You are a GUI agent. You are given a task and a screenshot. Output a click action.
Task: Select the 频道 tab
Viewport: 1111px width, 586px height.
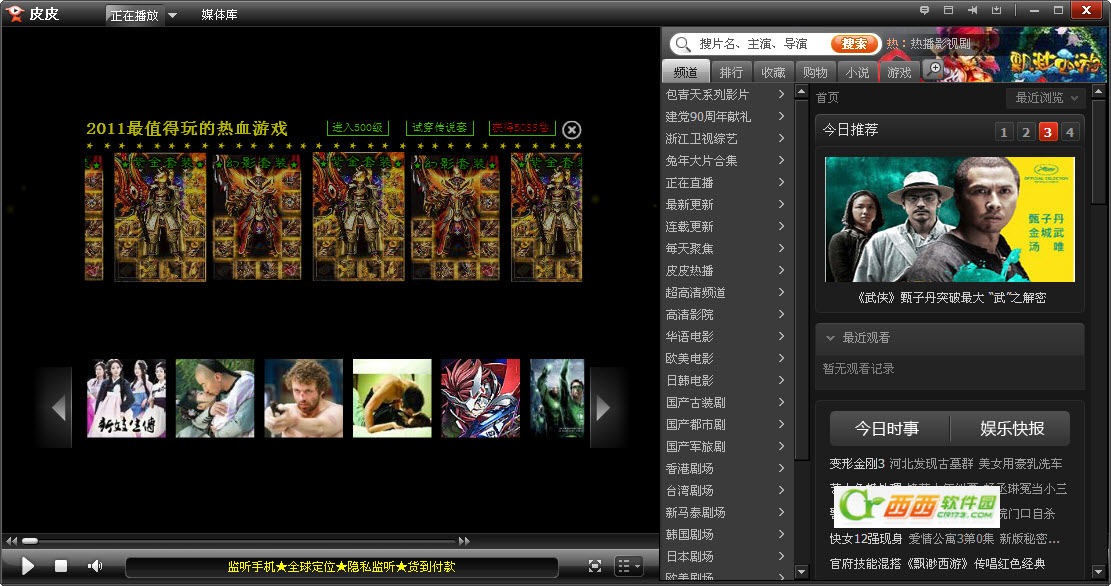click(x=684, y=72)
